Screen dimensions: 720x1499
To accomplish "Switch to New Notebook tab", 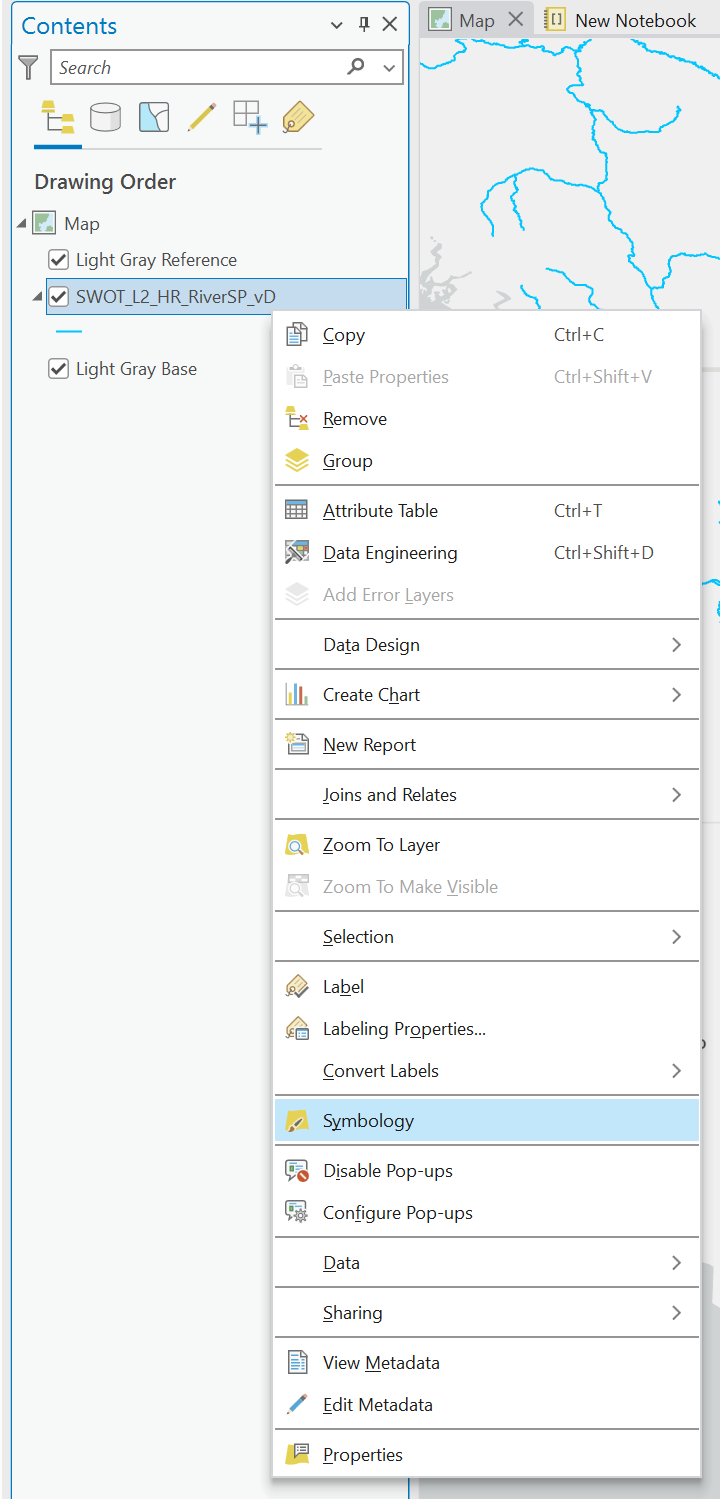I will click(620, 20).
